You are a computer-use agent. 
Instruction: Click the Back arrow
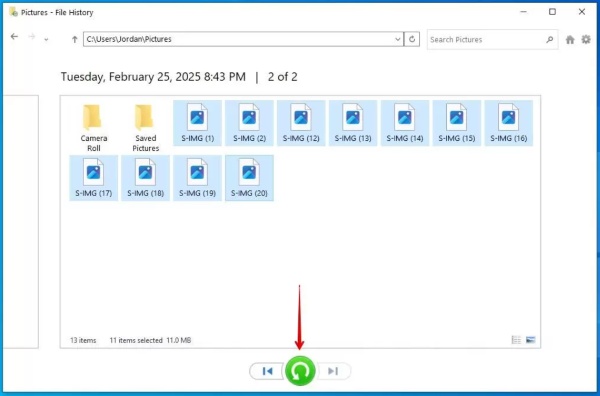click(15, 37)
